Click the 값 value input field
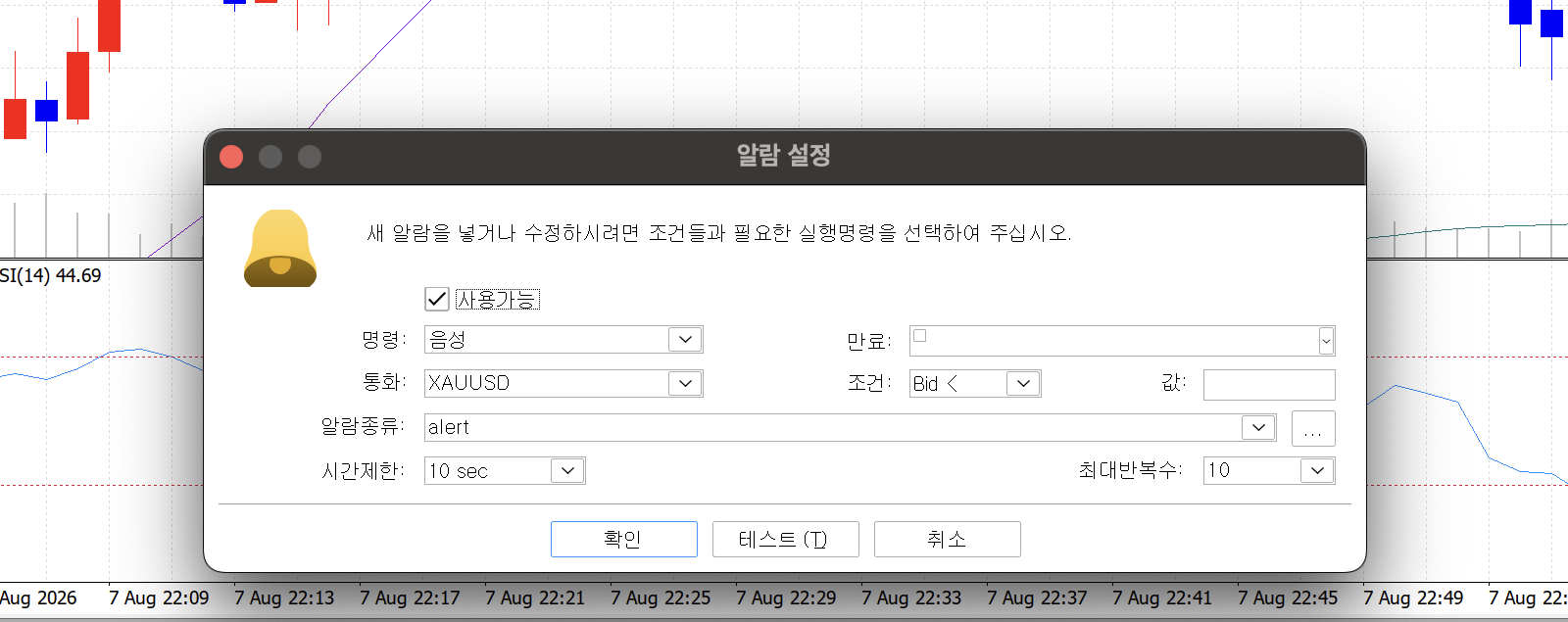Screen dimensions: 1568x622 (x=1269, y=384)
